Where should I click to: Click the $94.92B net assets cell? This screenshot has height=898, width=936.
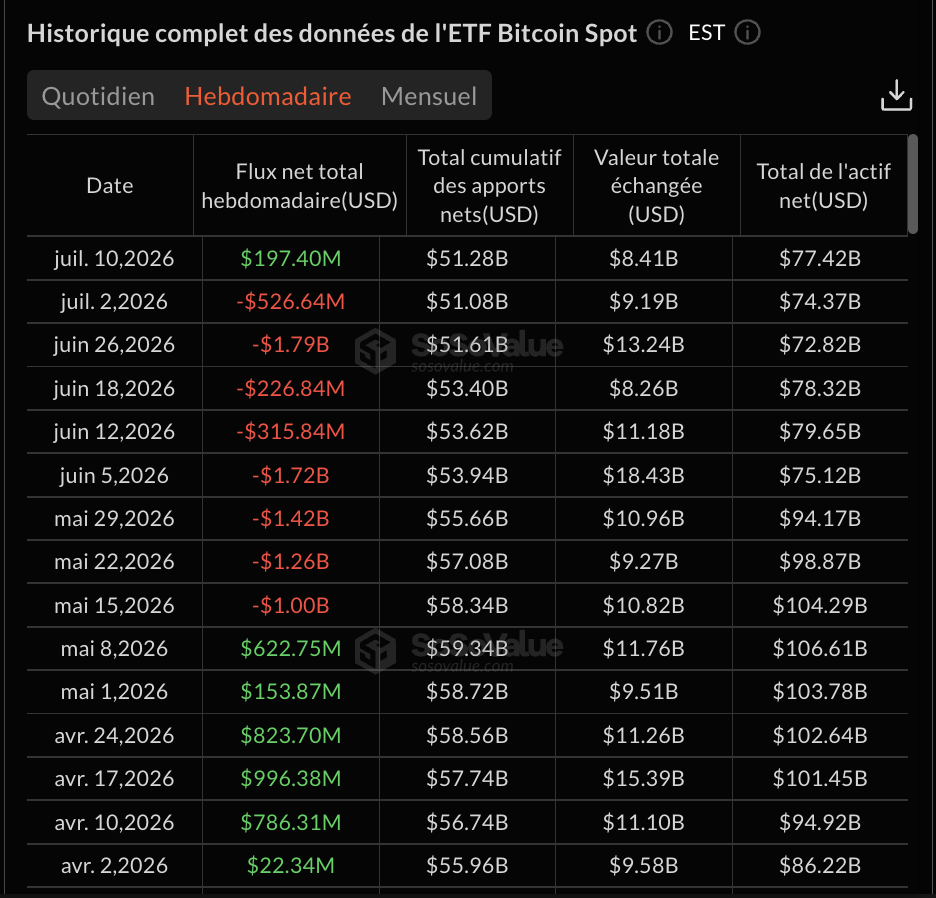[820, 823]
